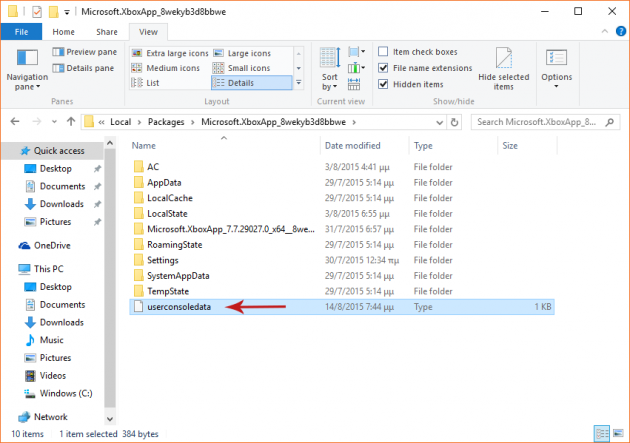Viewport: 630px width, 443px height.
Task: Open OneDrive in the navigation pane
Action: (53, 245)
